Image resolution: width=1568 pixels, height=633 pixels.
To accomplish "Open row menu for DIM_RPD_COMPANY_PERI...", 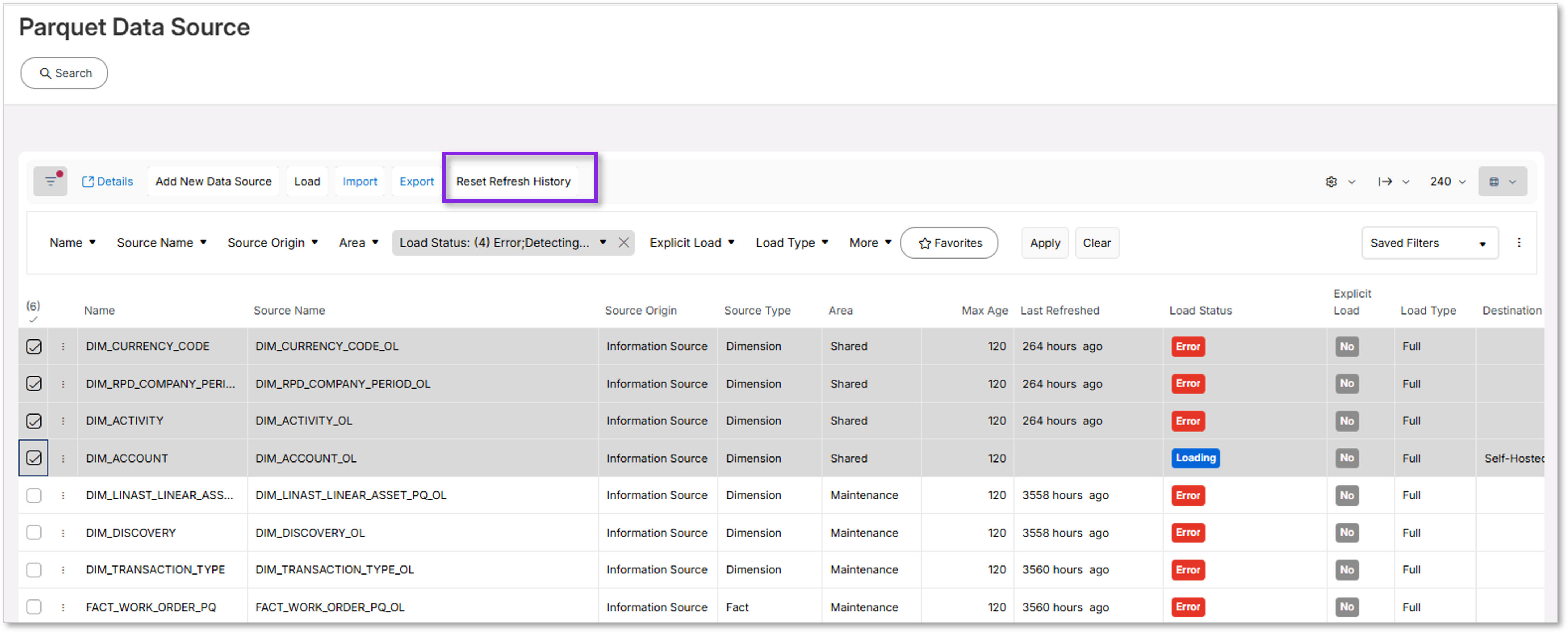I will (x=63, y=384).
